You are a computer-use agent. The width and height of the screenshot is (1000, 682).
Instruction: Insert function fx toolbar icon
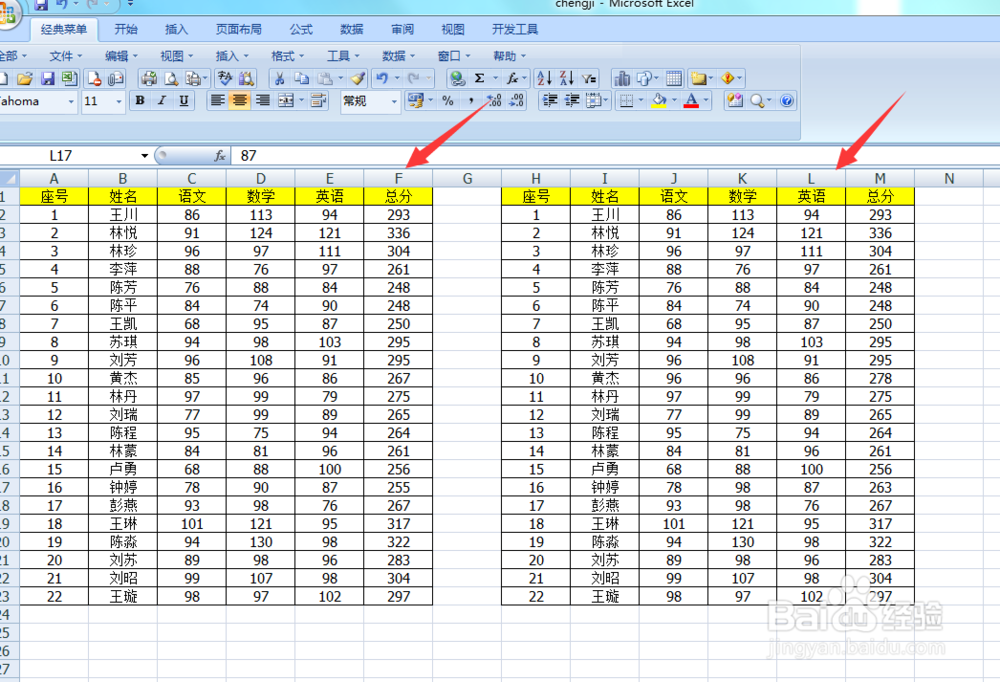512,78
